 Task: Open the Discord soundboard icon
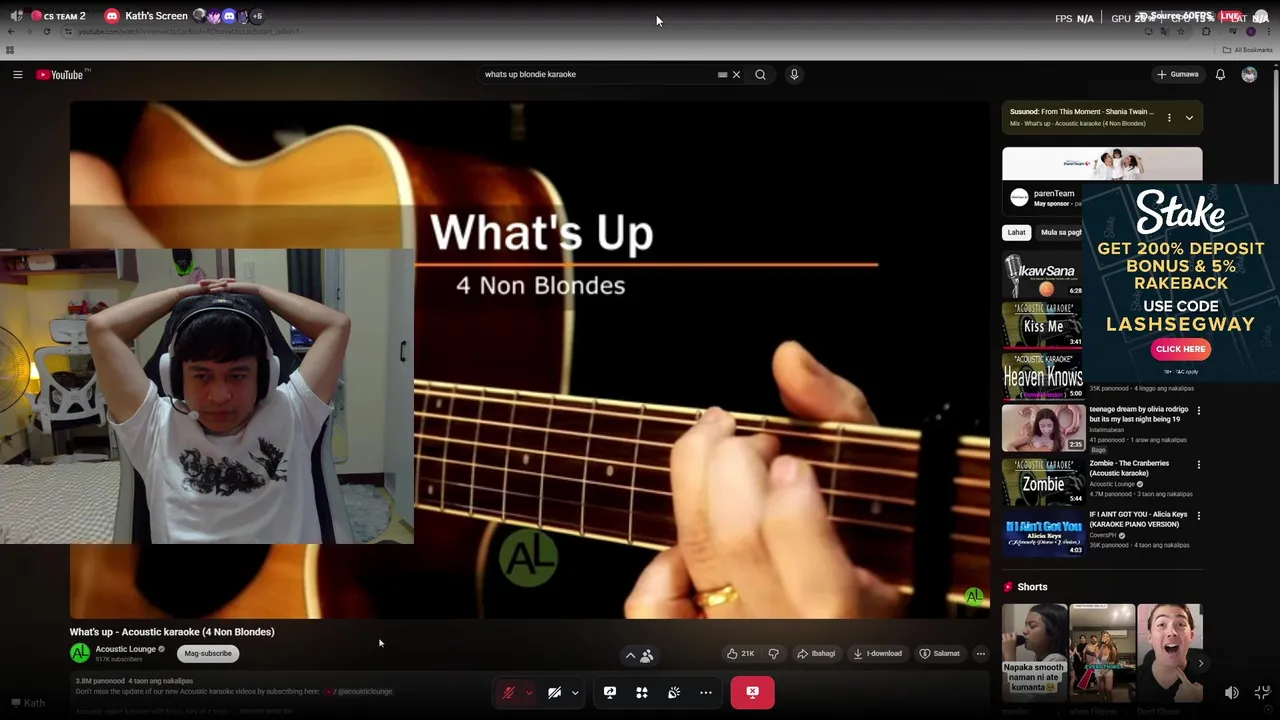pyautogui.click(x=674, y=692)
